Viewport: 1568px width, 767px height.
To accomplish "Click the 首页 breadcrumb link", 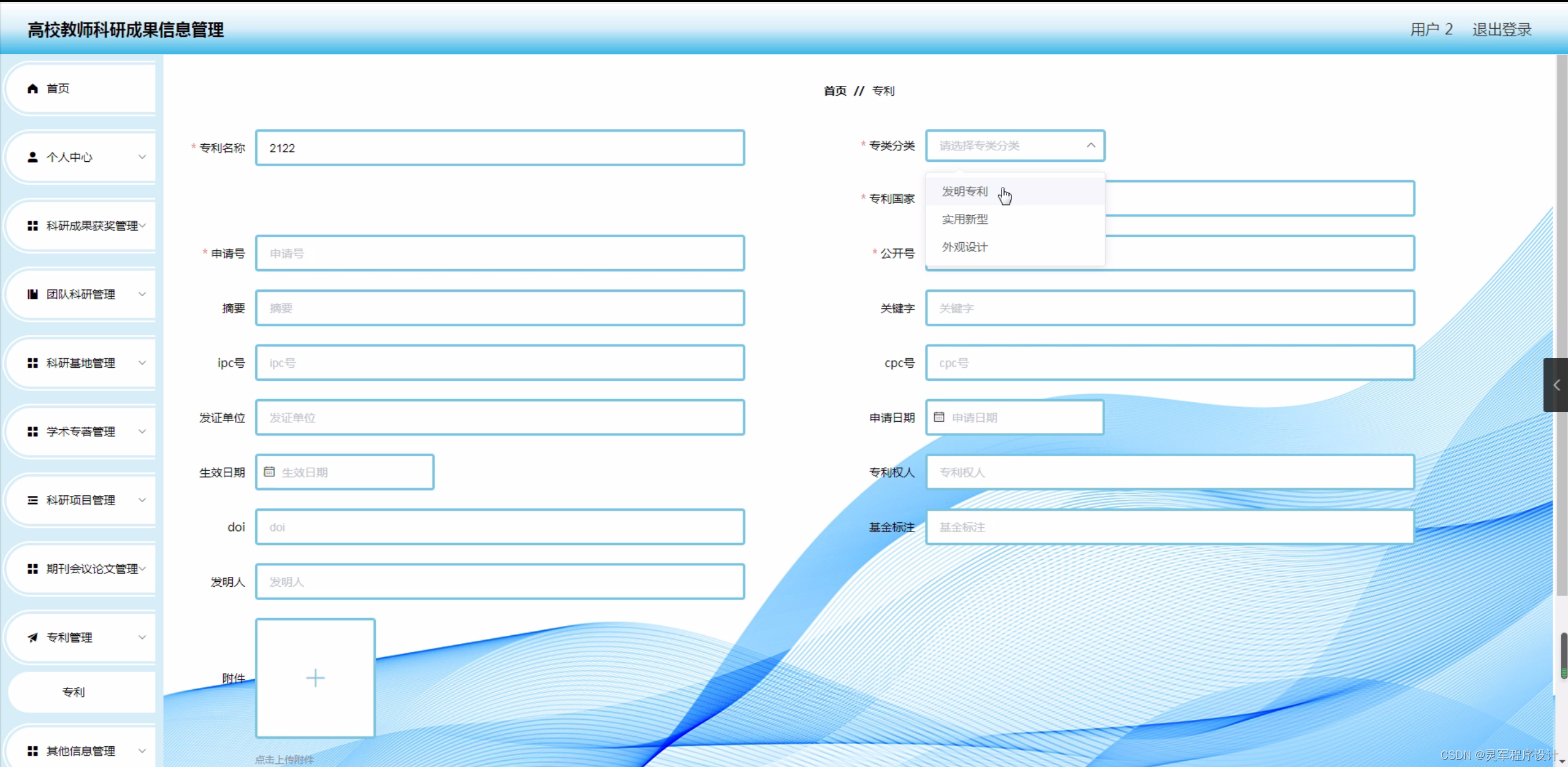I will click(x=834, y=91).
